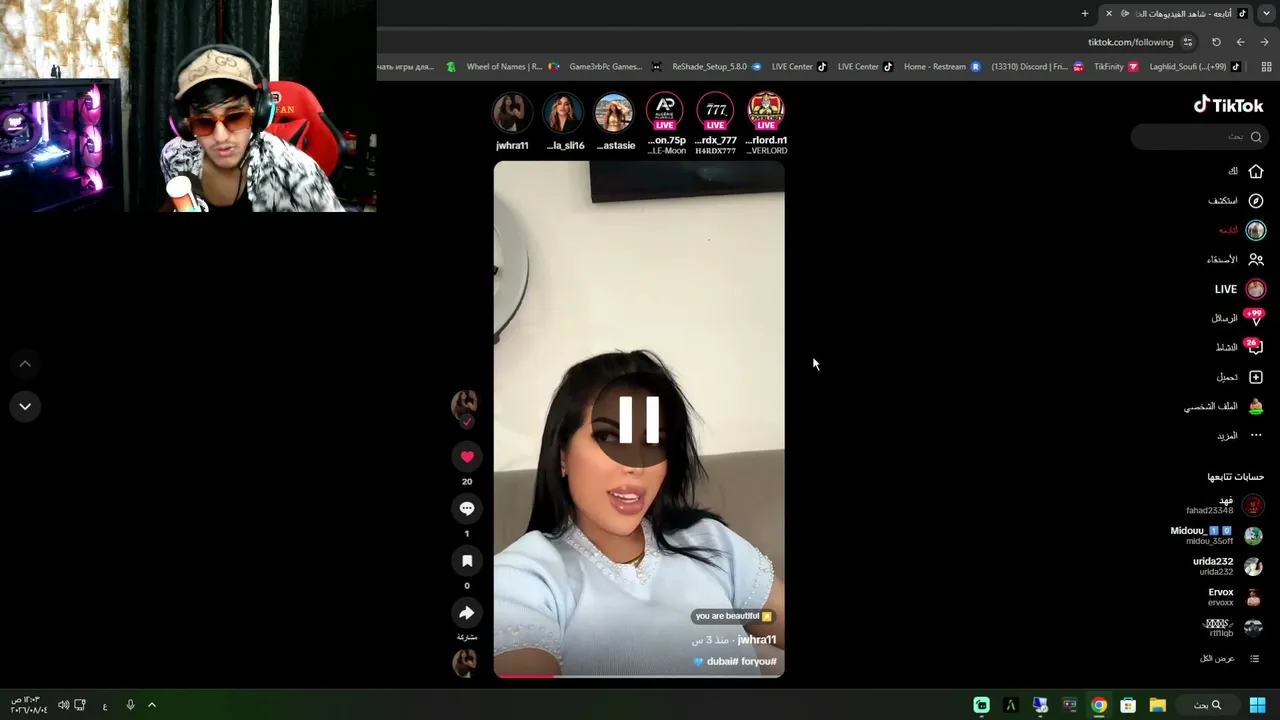Click the tiktok.com/following address bar
The image size is (1280, 720).
1130,42
